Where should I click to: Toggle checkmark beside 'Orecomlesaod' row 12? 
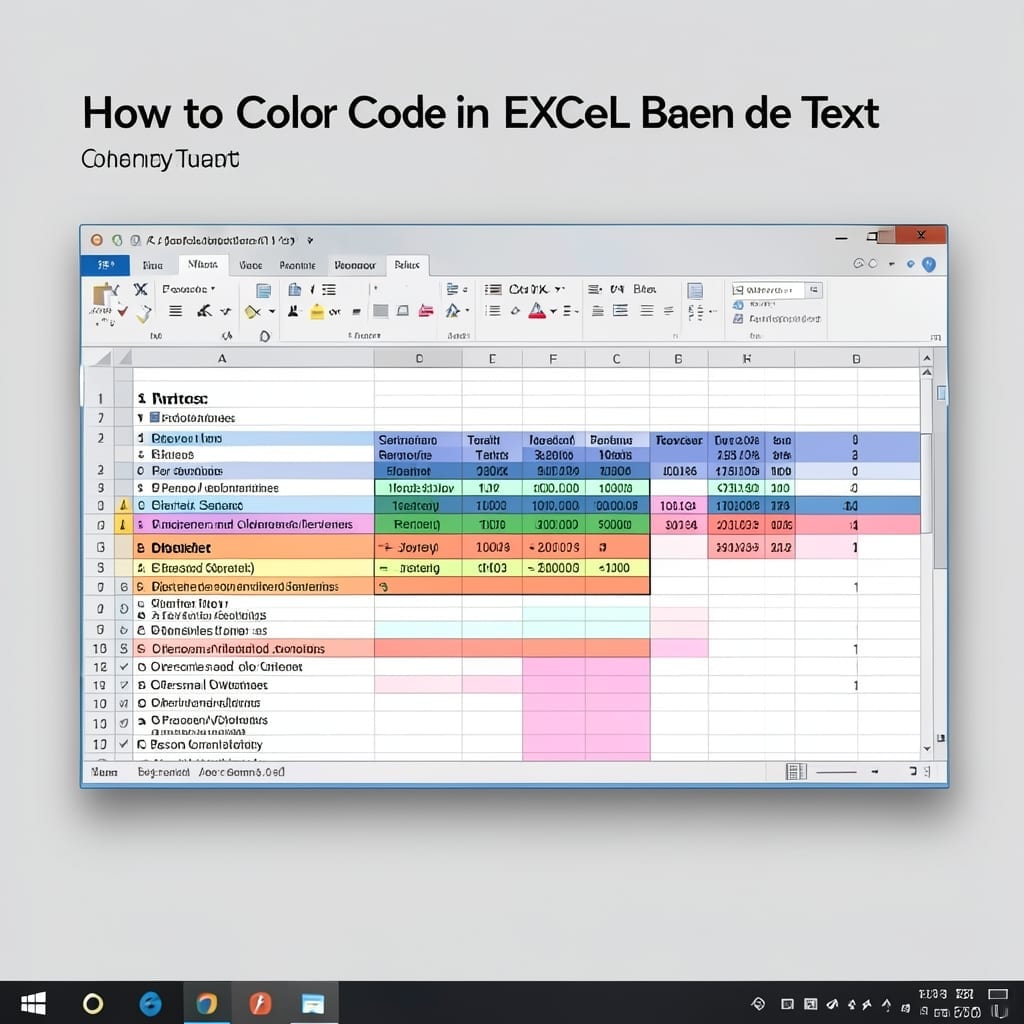tap(123, 667)
